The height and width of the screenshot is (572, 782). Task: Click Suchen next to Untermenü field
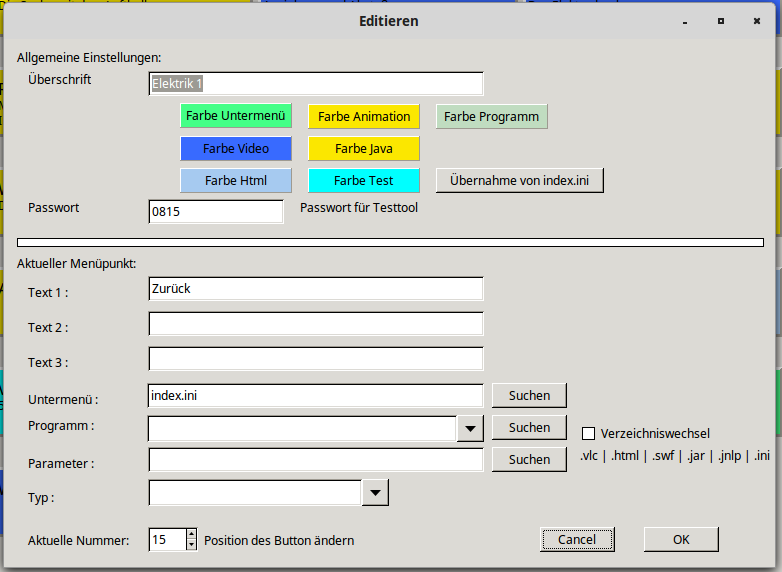pos(529,395)
